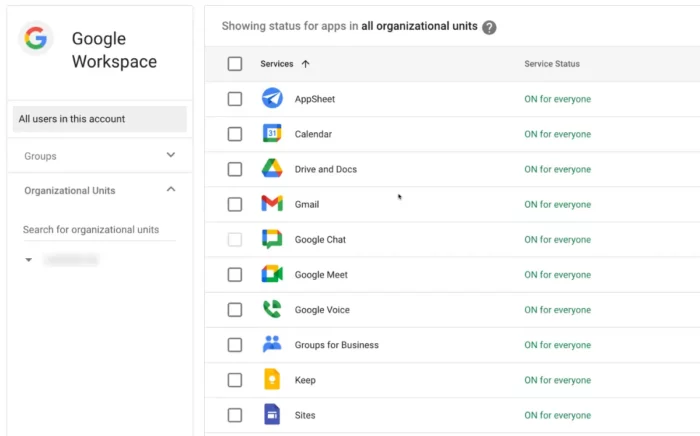Click Sites' ON for everyone status
Image resolution: width=700 pixels, height=436 pixels.
tap(558, 415)
